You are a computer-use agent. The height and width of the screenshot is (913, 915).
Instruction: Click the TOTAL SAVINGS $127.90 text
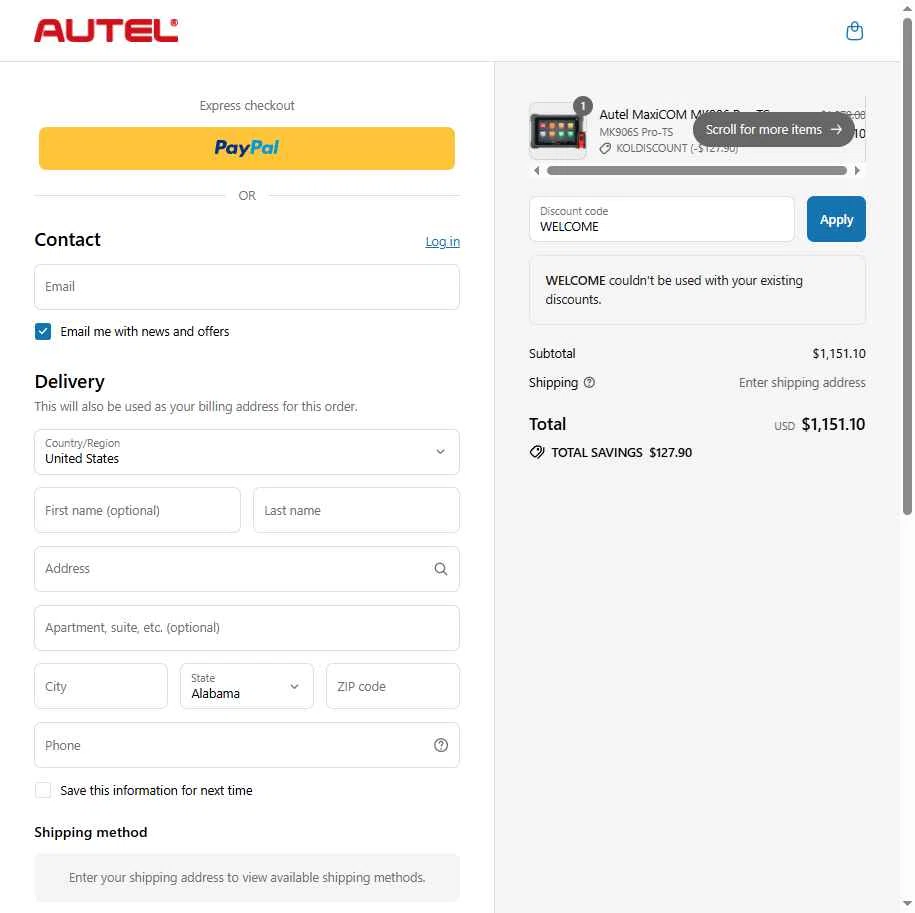tap(621, 453)
